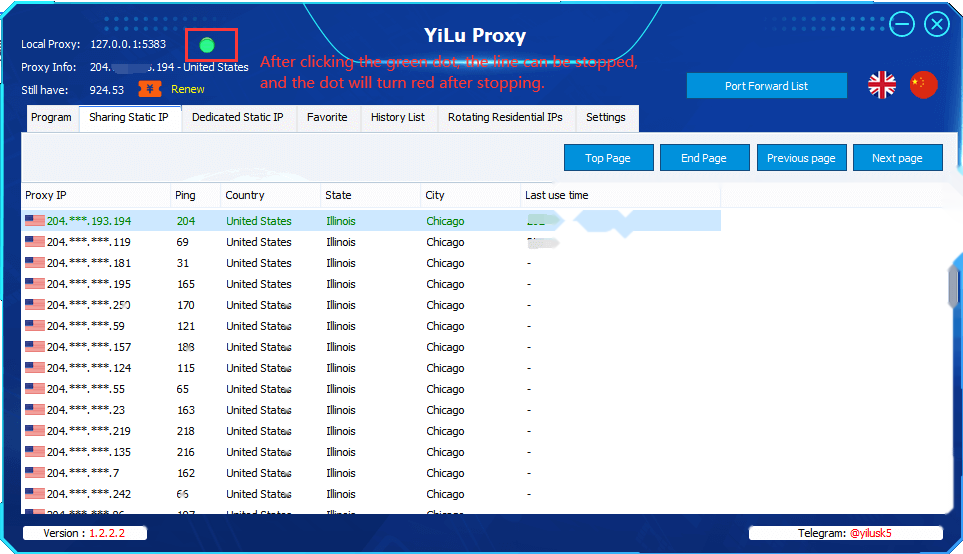Open the Favorite tab
The height and width of the screenshot is (554, 963).
point(327,118)
